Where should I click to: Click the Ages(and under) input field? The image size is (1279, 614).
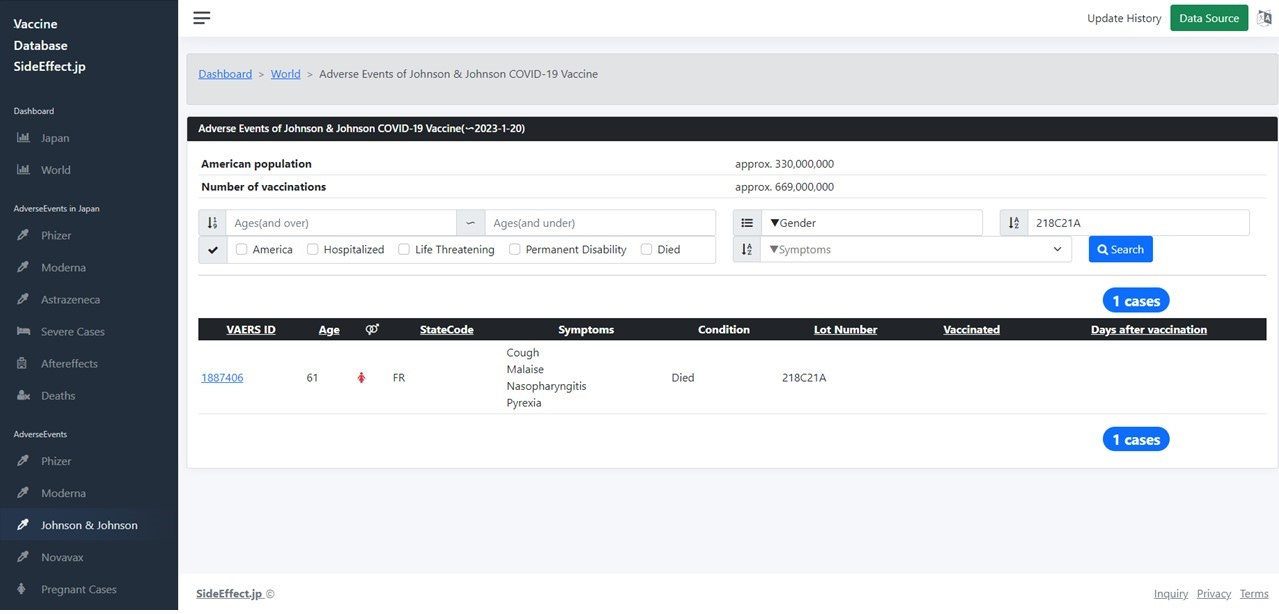(x=600, y=223)
